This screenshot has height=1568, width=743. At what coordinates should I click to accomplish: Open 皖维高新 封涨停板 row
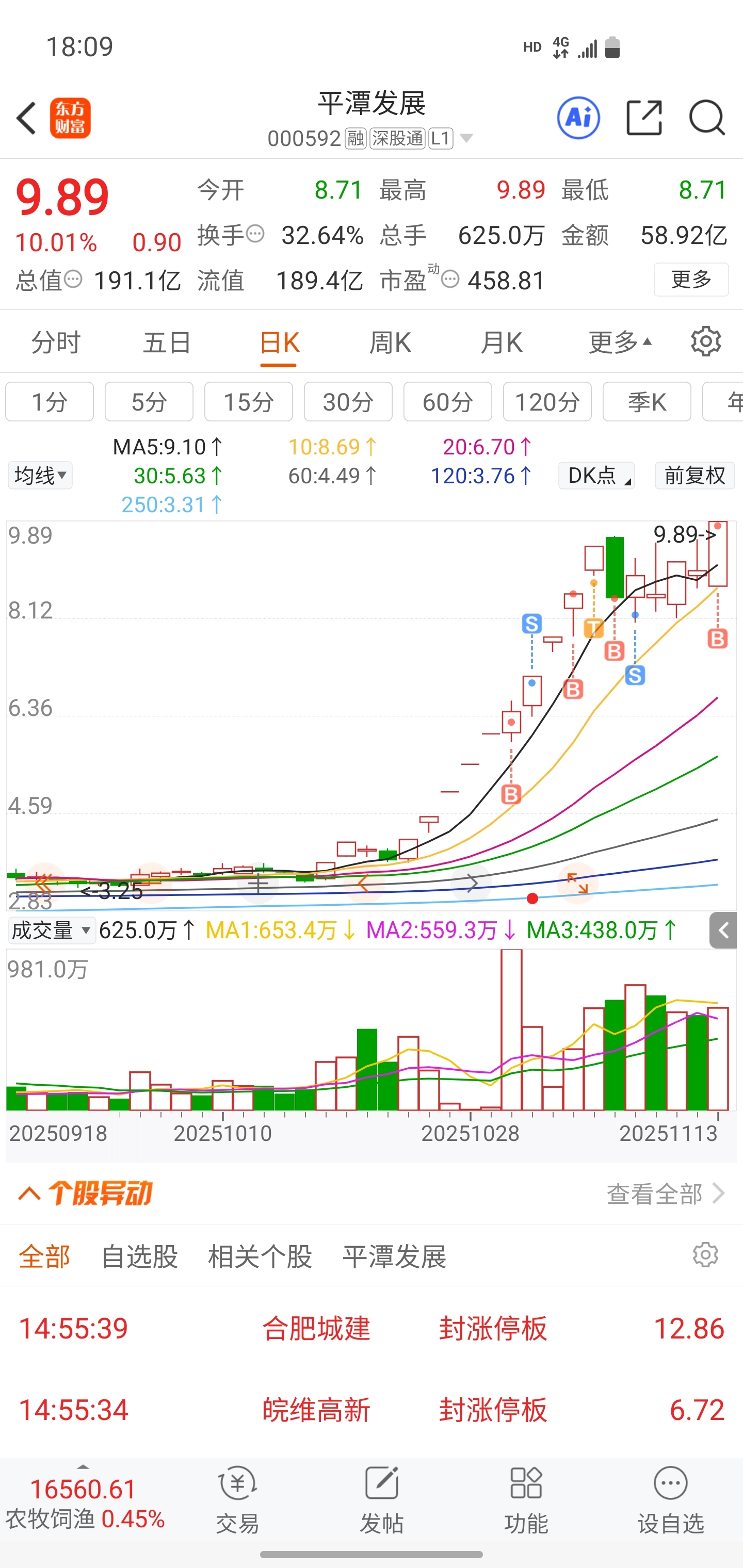pyautogui.click(x=372, y=1410)
